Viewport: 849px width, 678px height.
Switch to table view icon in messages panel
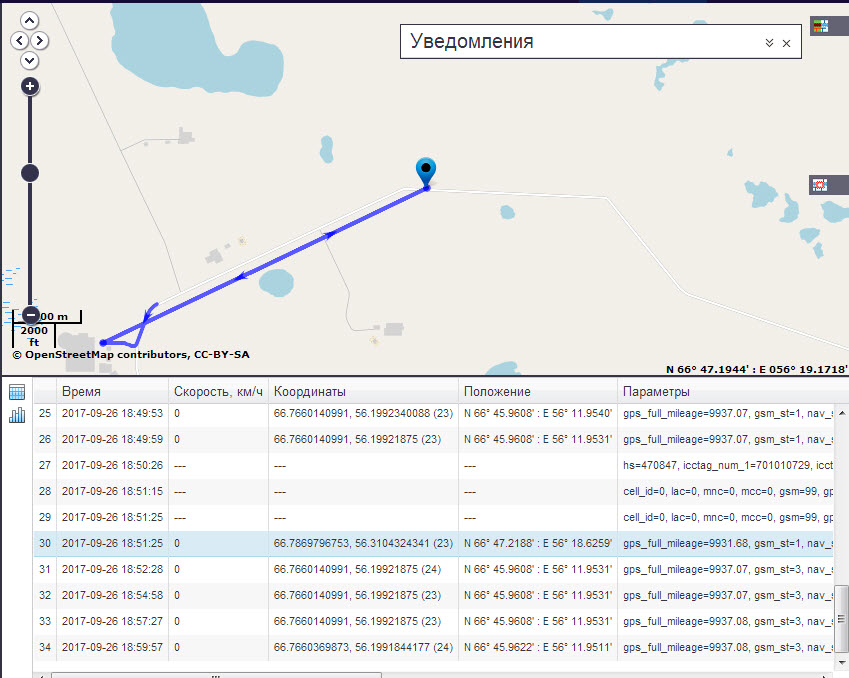pos(16,392)
